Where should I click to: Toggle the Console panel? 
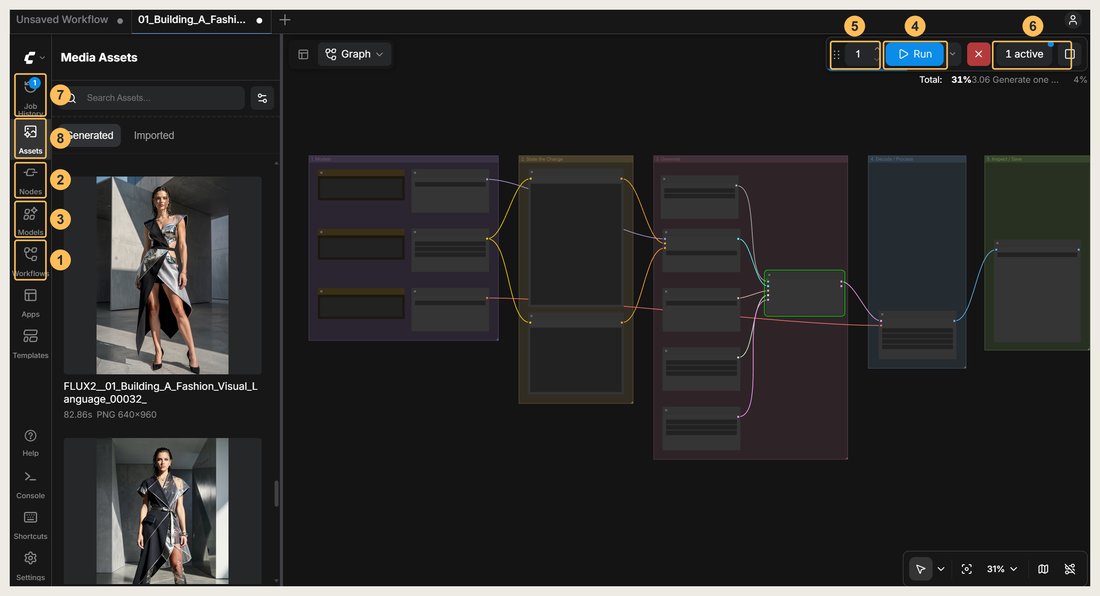(x=30, y=484)
